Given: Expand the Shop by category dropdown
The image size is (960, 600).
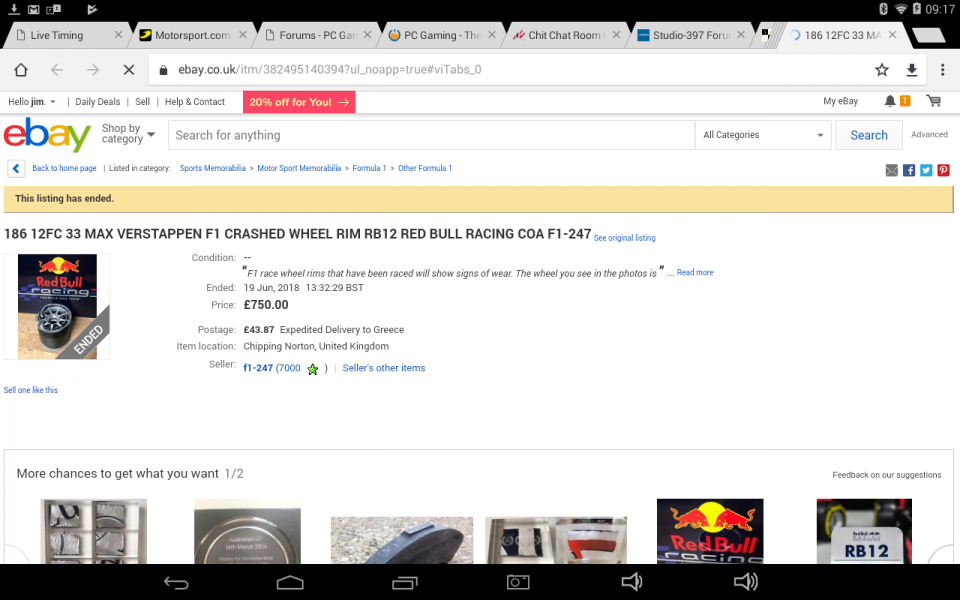Looking at the screenshot, I should 128,133.
